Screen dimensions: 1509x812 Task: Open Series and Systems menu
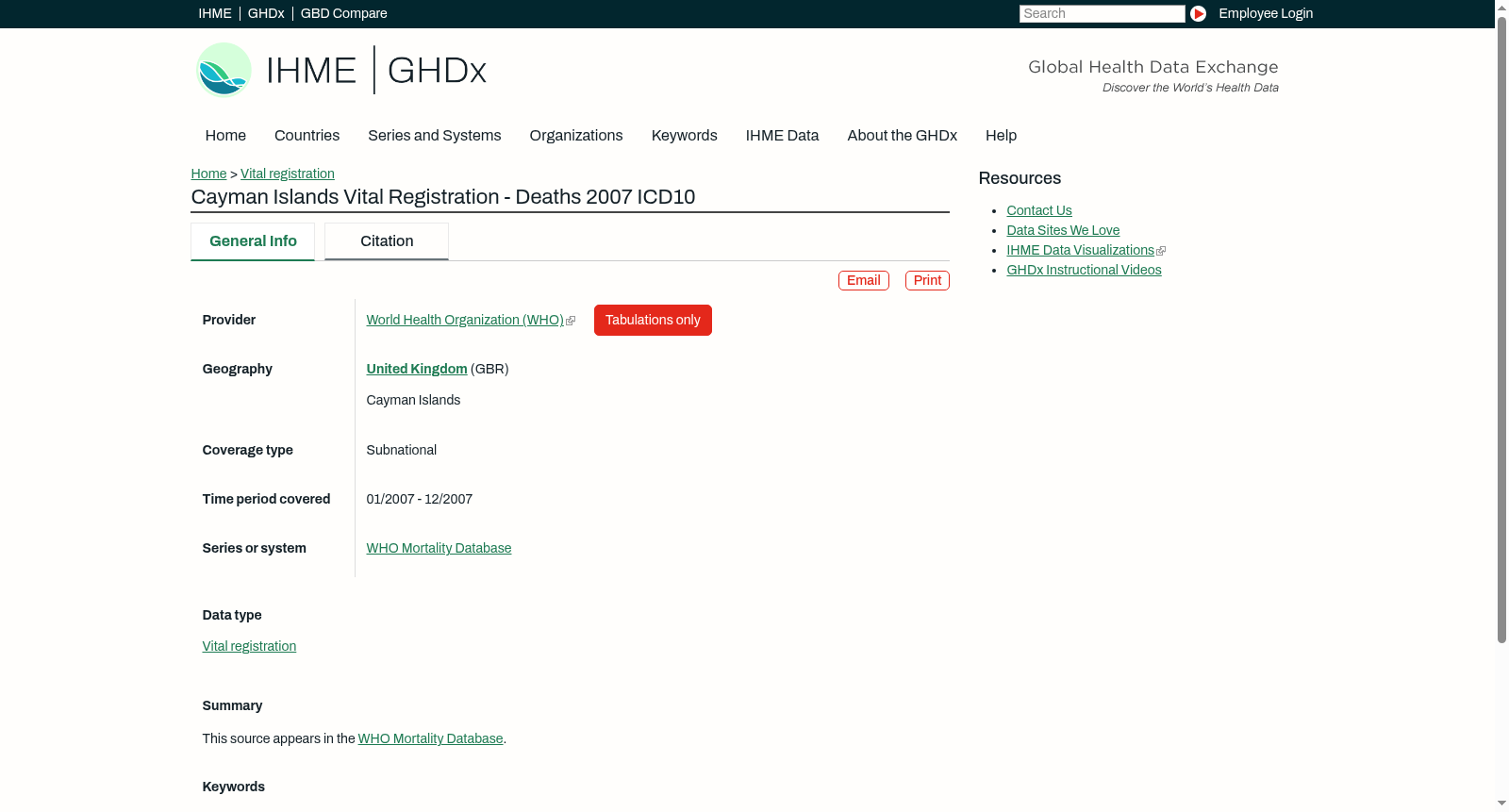pyautogui.click(x=435, y=136)
